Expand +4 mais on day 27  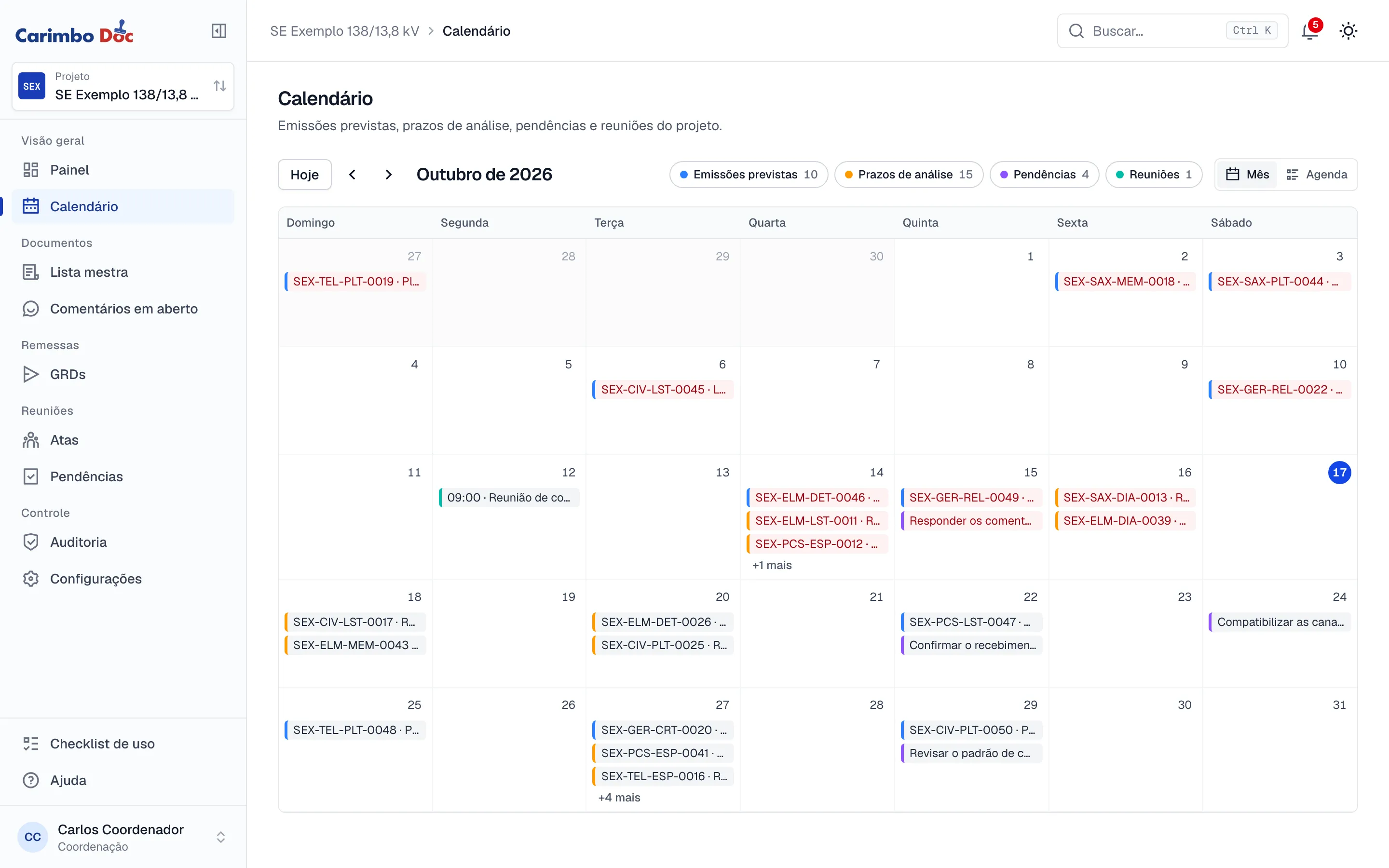click(619, 798)
